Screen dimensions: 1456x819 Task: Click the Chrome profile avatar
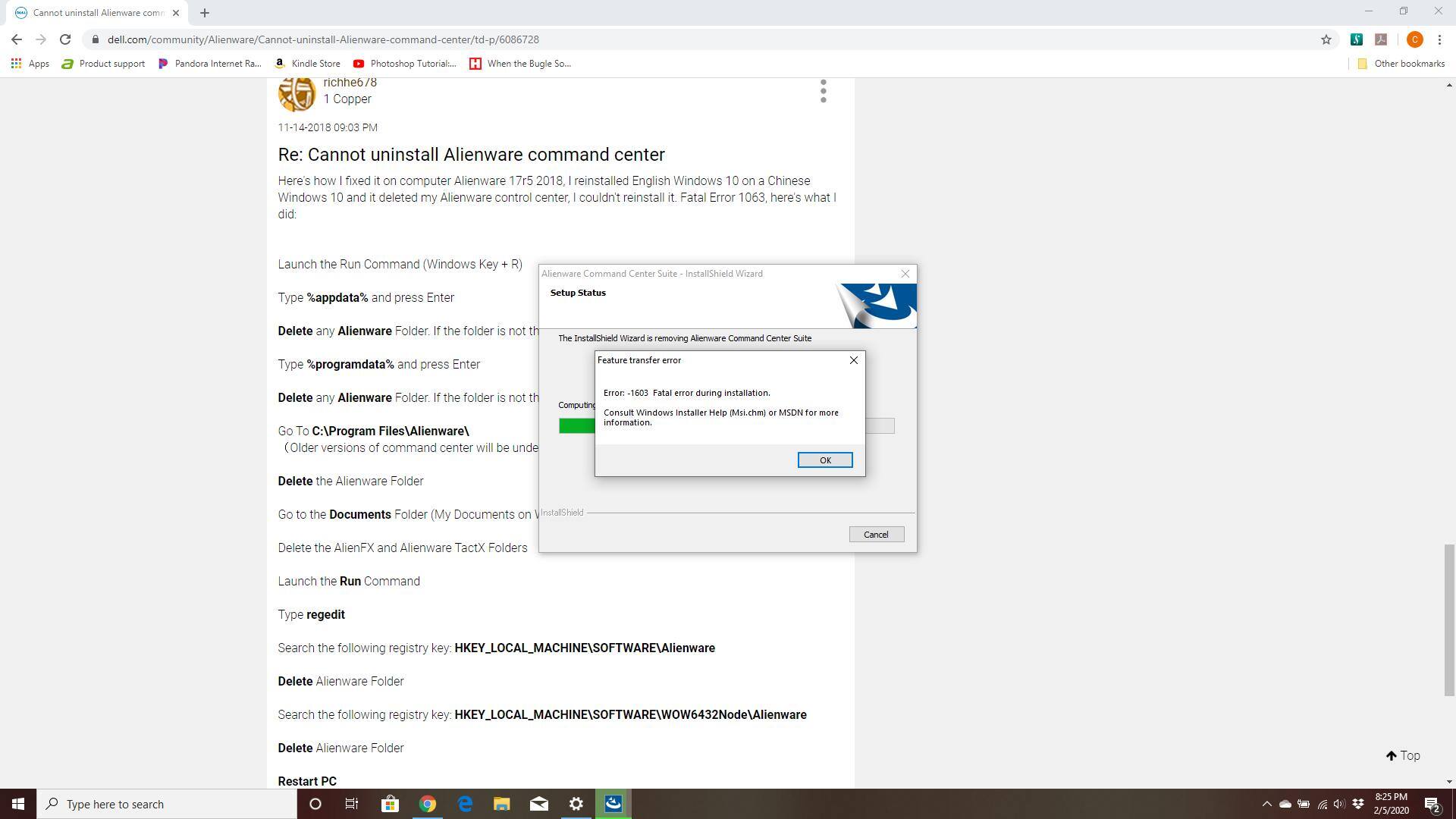click(x=1414, y=39)
